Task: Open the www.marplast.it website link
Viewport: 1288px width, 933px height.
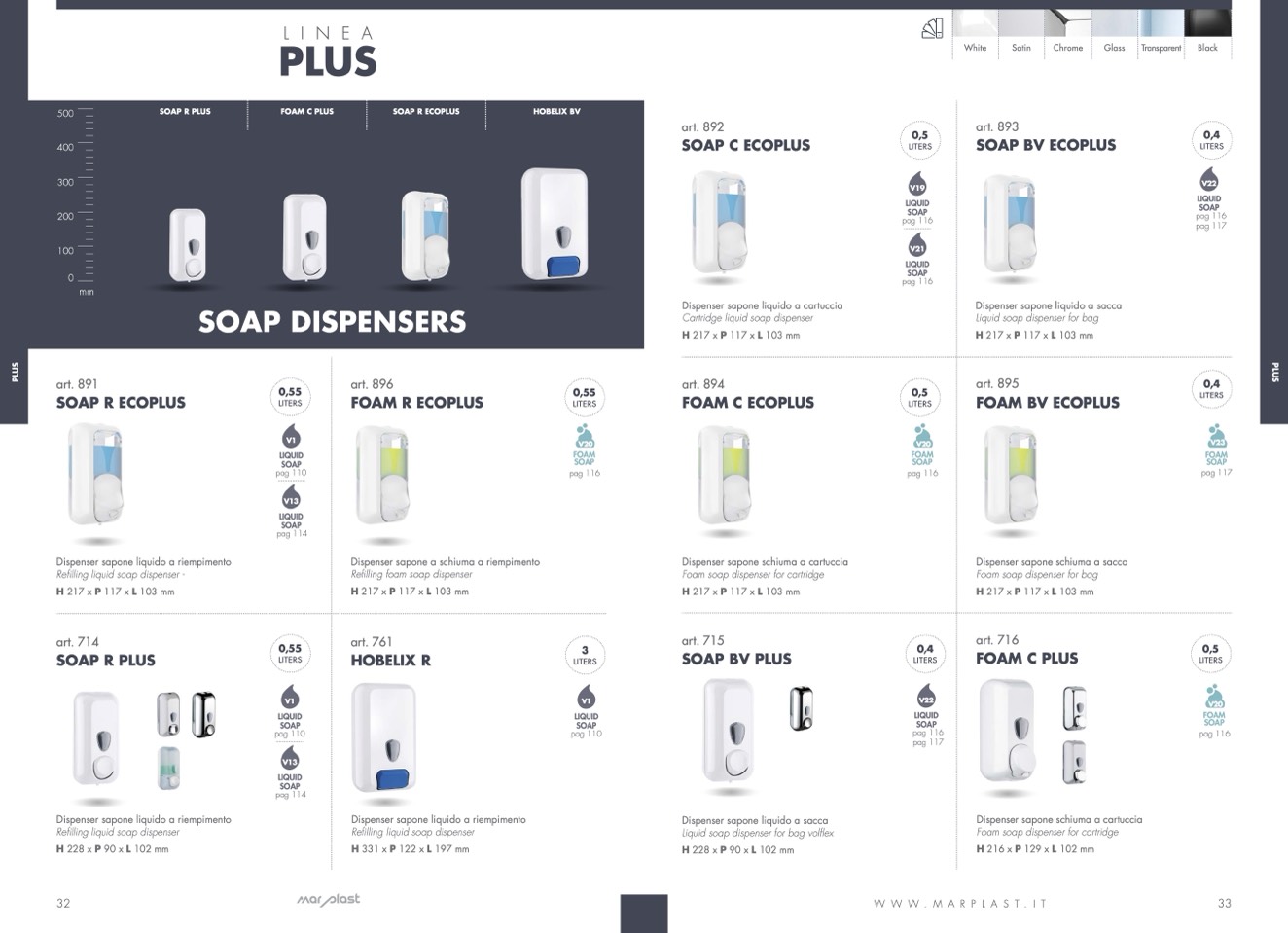Action: [960, 904]
